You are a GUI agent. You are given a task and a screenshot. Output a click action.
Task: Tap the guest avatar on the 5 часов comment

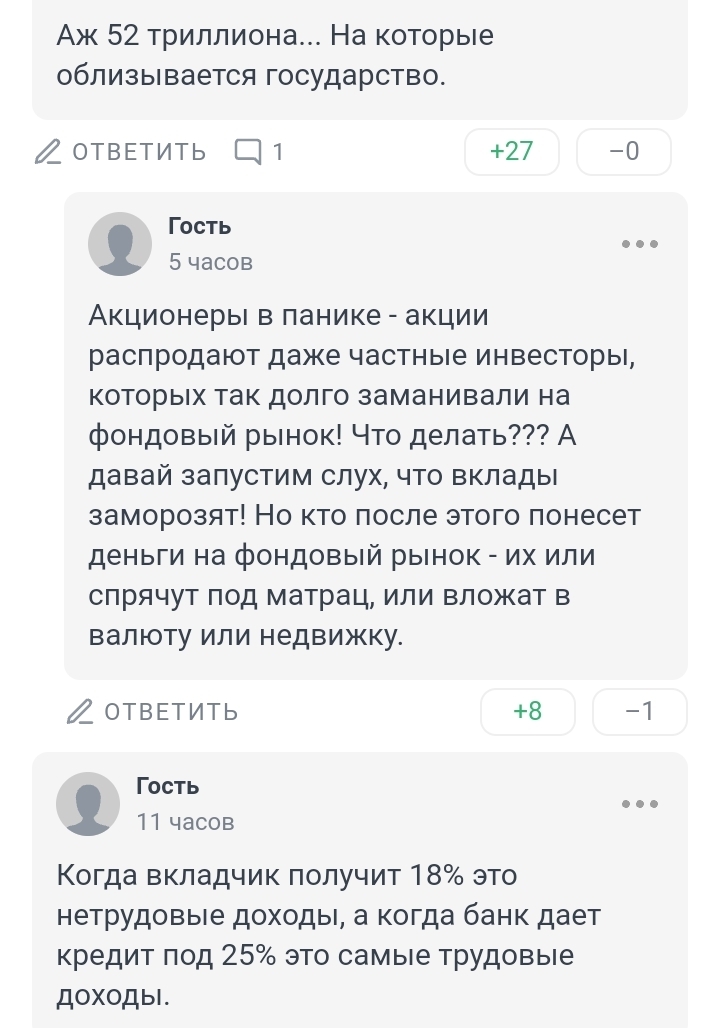point(120,244)
